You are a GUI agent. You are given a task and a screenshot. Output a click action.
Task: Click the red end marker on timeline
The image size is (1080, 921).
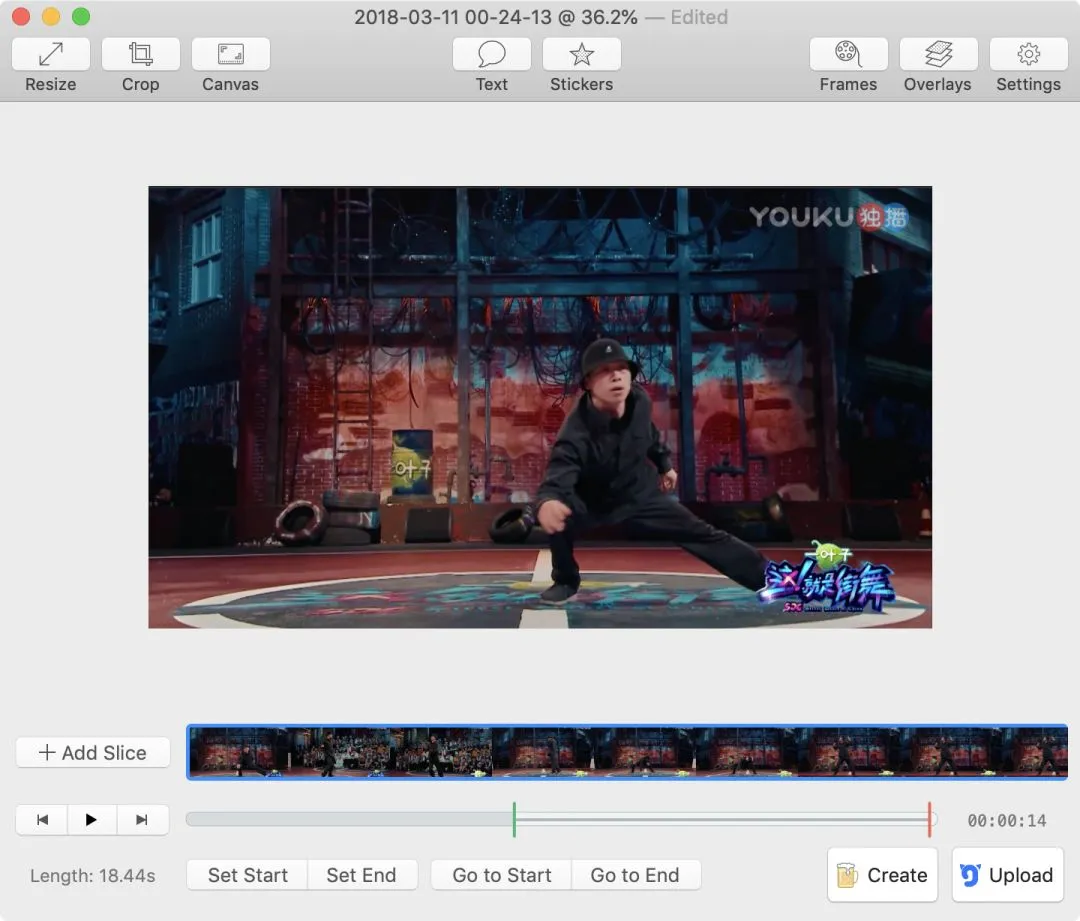click(x=929, y=820)
